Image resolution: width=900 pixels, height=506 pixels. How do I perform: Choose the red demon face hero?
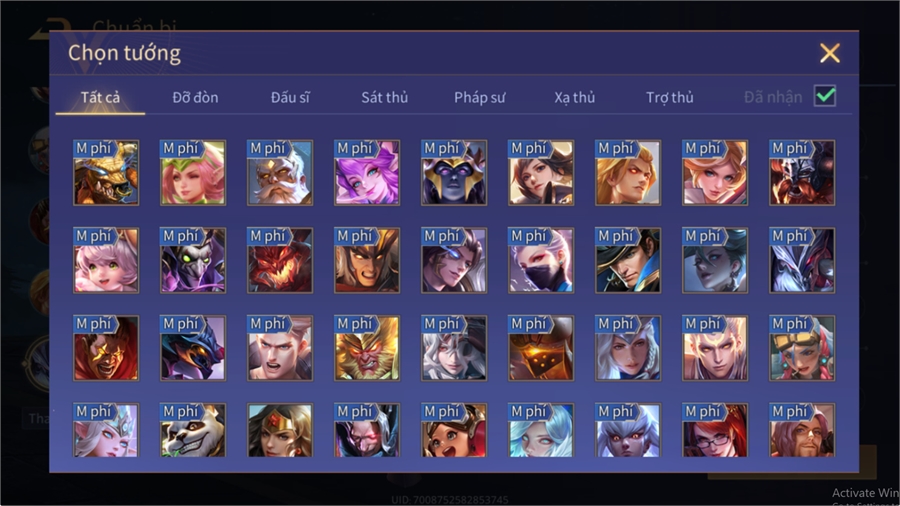click(x=280, y=260)
